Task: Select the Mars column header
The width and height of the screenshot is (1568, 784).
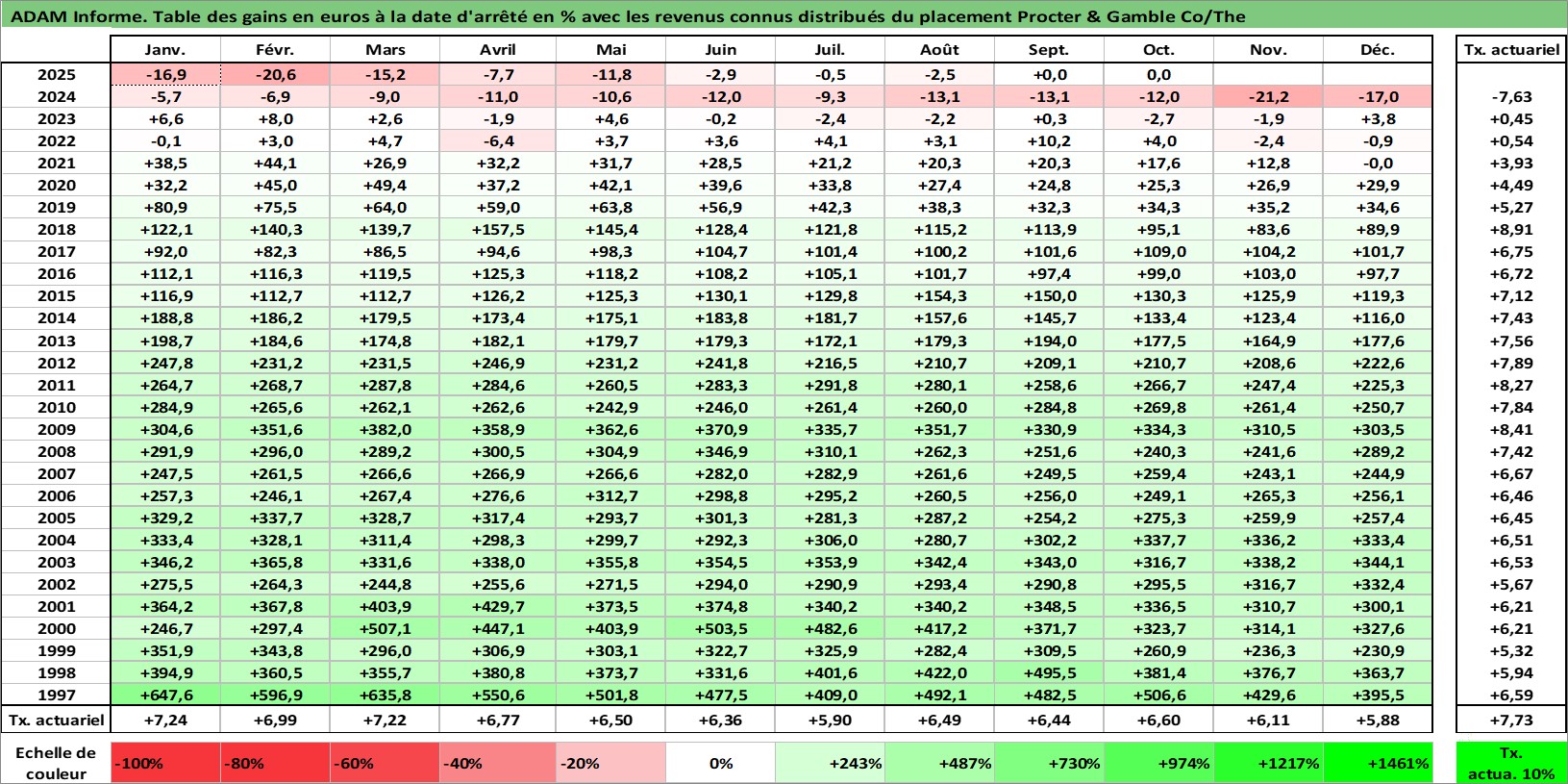Action: [x=385, y=50]
